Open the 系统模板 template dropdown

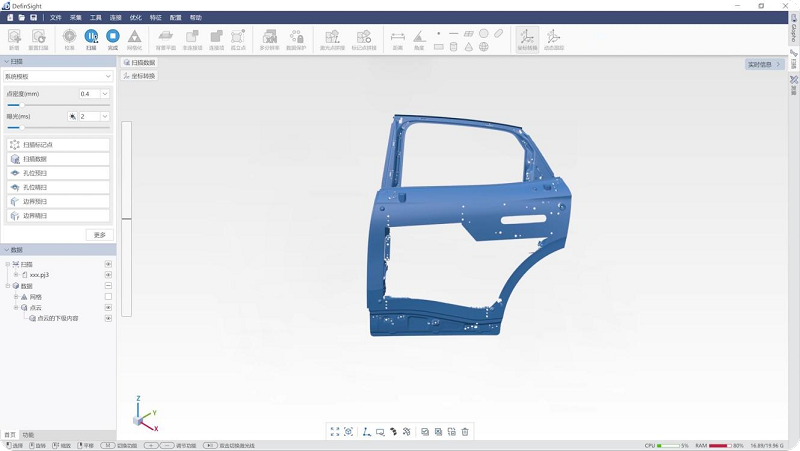tap(58, 76)
